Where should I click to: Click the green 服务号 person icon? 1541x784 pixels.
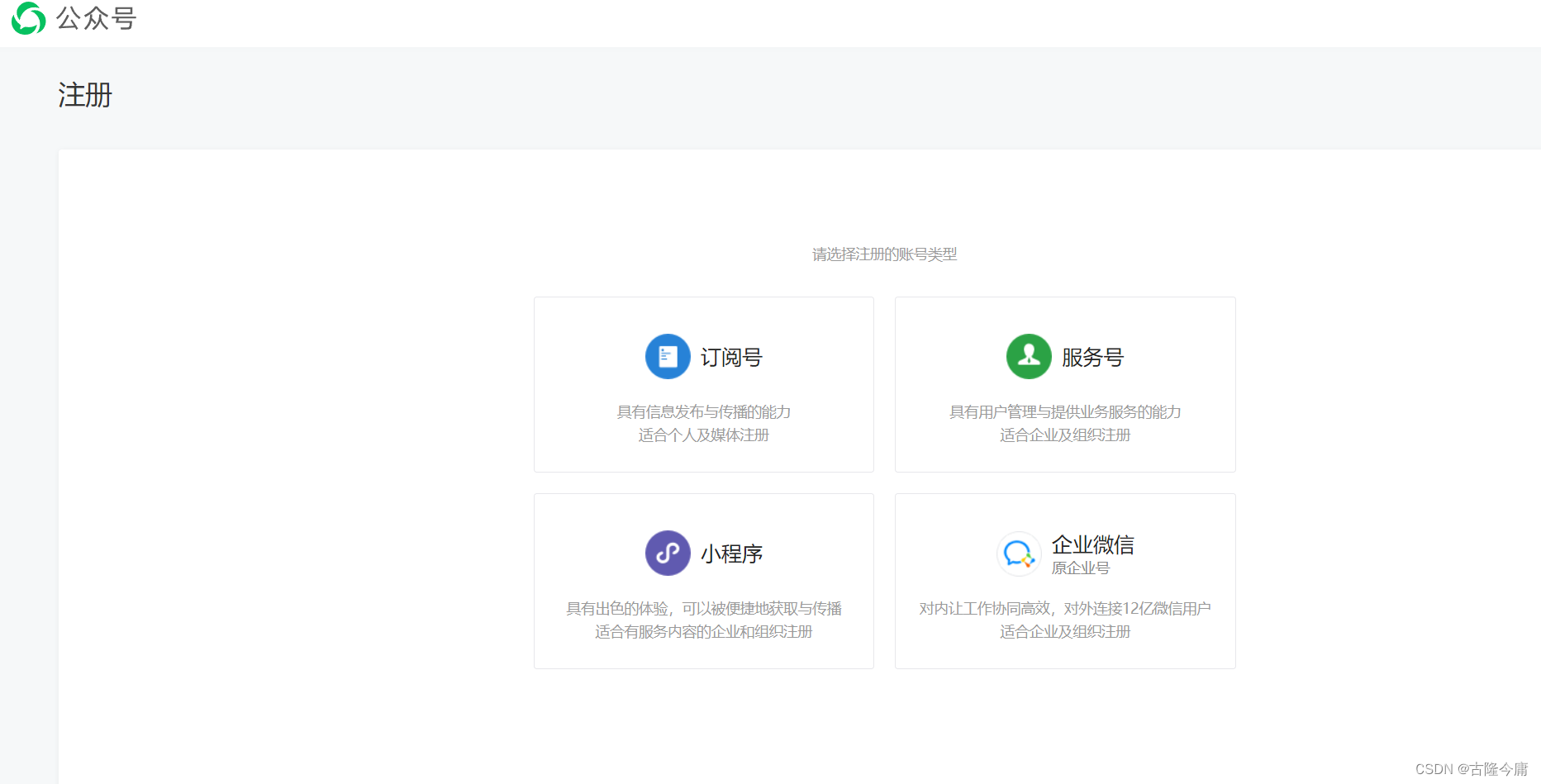[x=1029, y=357]
